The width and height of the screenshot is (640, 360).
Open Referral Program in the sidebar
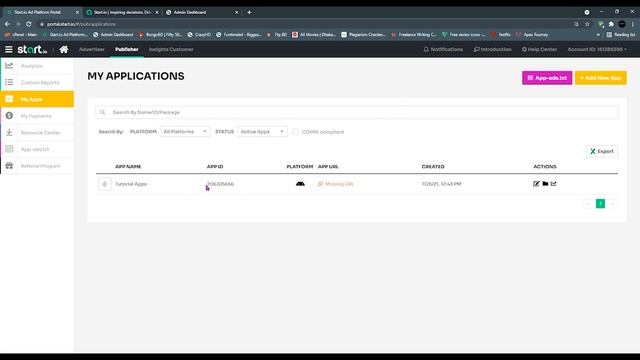37,166
